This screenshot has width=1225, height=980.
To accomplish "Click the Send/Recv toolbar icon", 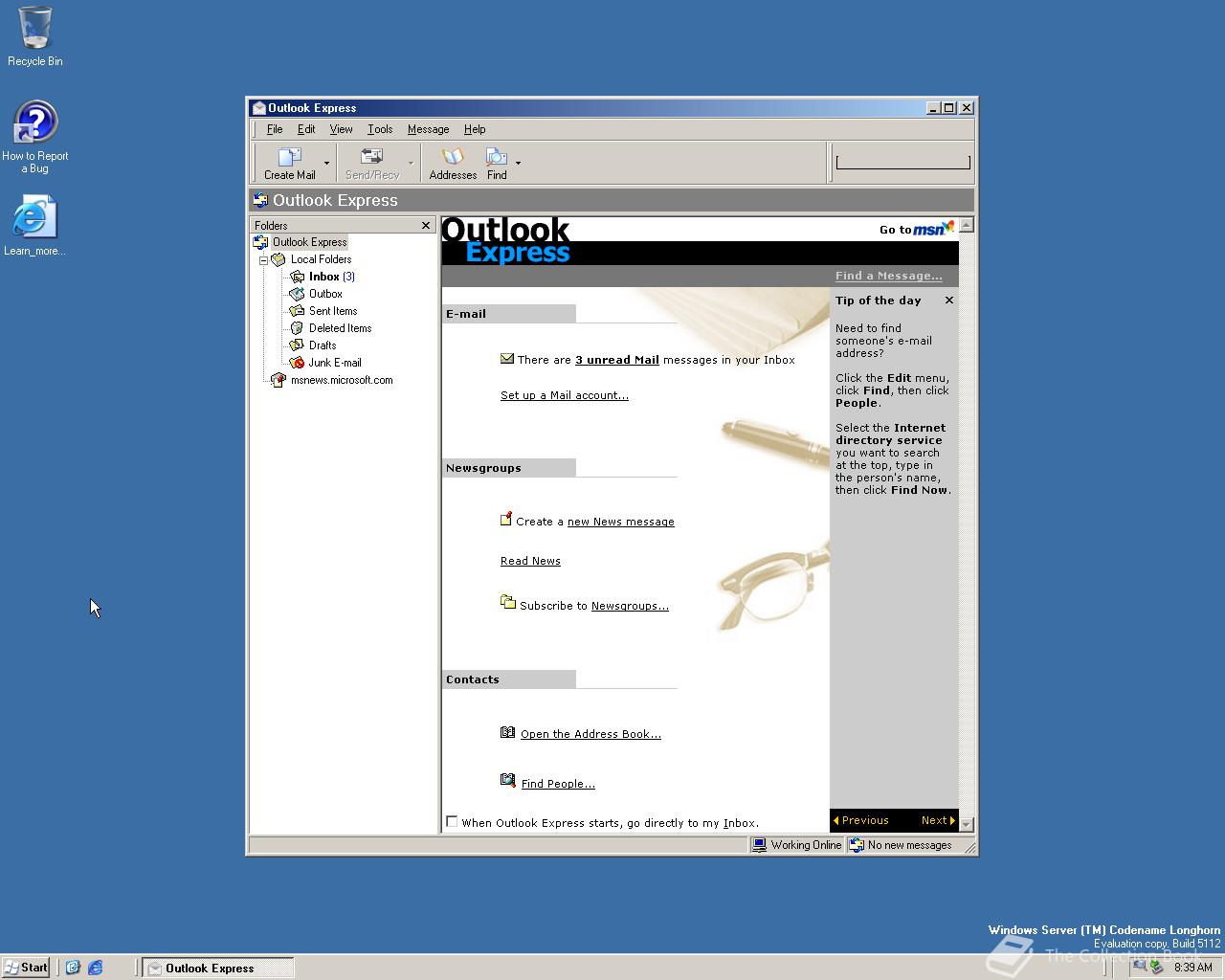I will click(x=372, y=156).
